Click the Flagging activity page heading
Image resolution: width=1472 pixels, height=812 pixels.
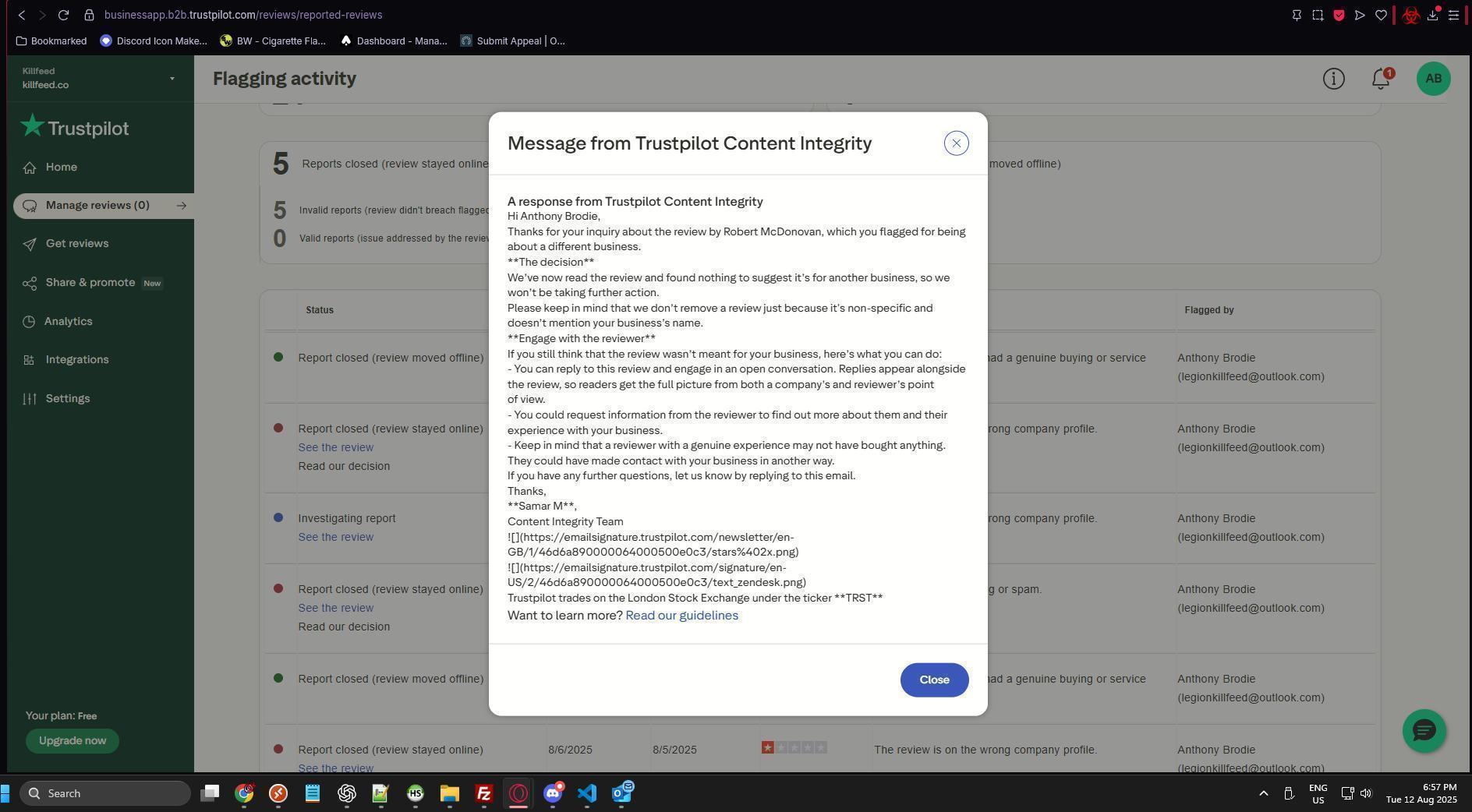(285, 79)
